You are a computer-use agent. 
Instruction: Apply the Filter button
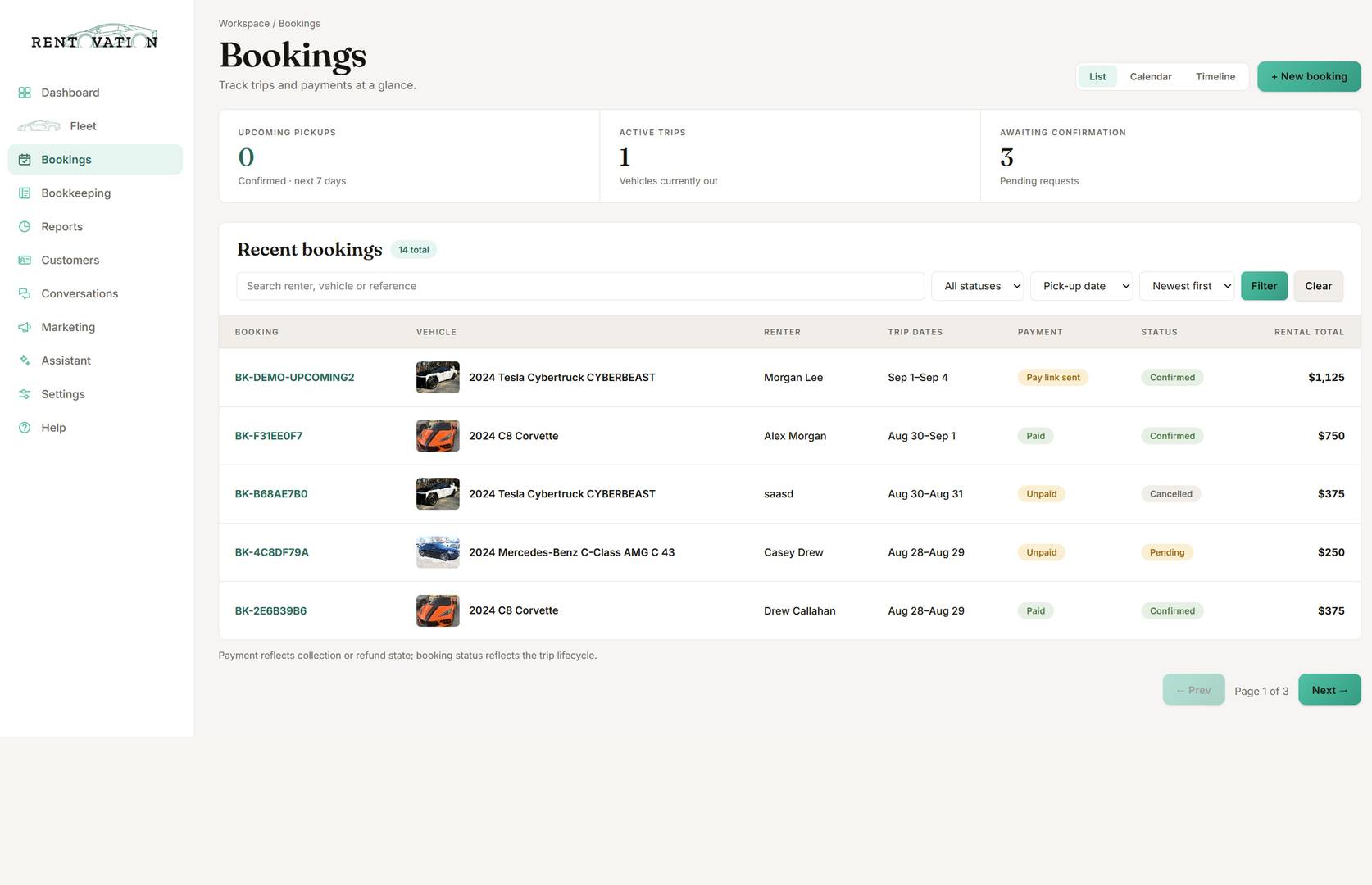[1264, 286]
